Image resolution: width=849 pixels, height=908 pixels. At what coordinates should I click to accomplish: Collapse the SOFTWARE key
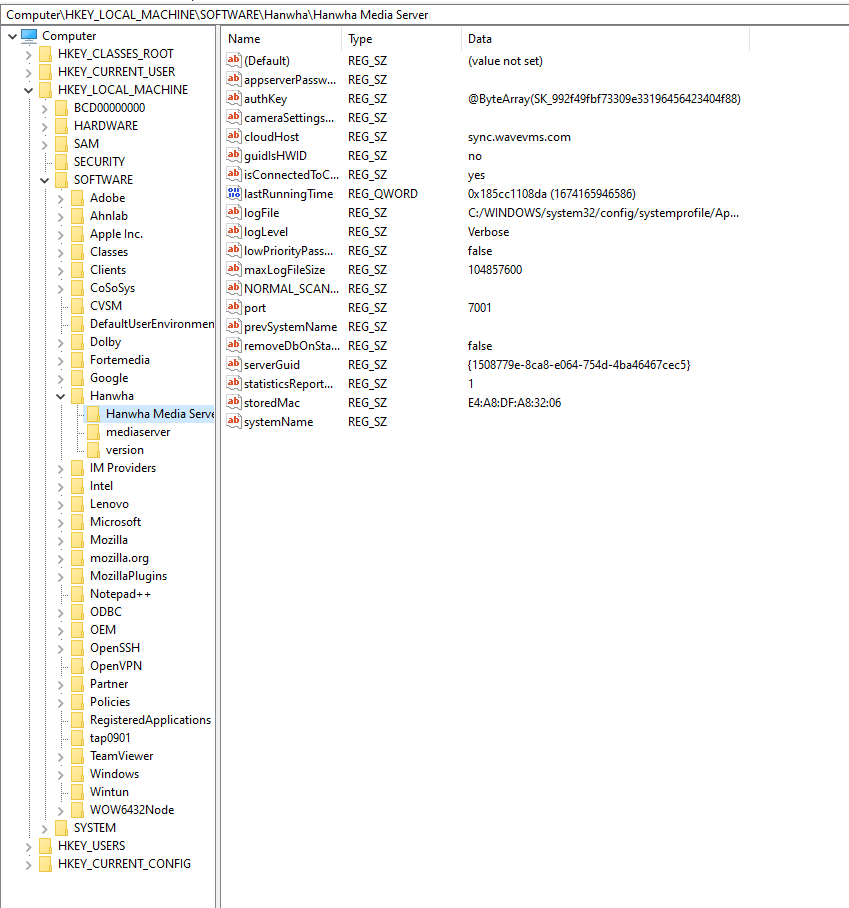pos(45,180)
